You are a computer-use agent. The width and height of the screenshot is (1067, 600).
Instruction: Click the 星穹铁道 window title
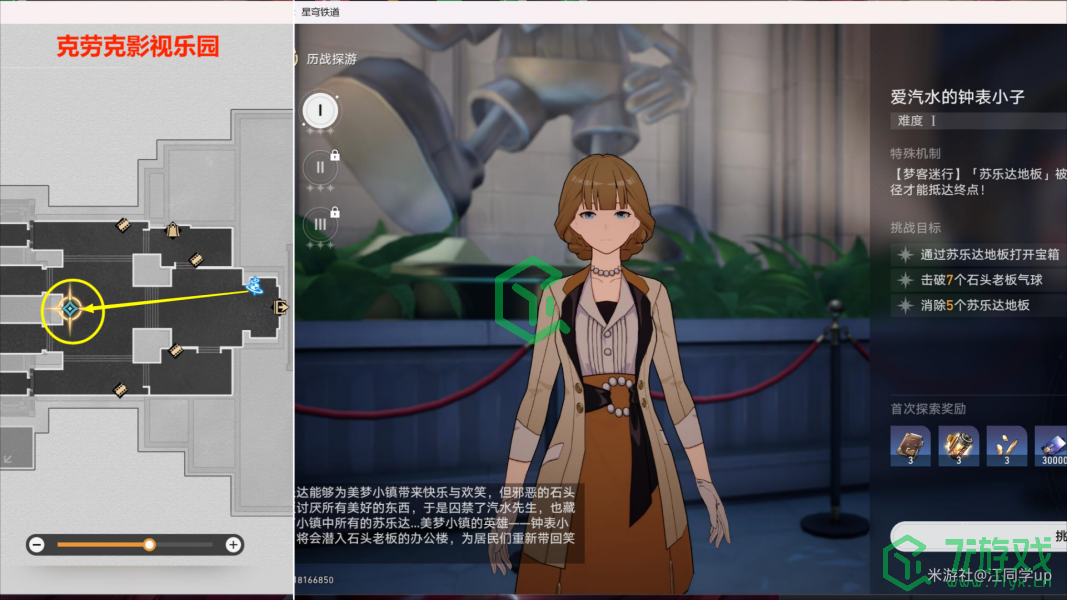pos(319,11)
